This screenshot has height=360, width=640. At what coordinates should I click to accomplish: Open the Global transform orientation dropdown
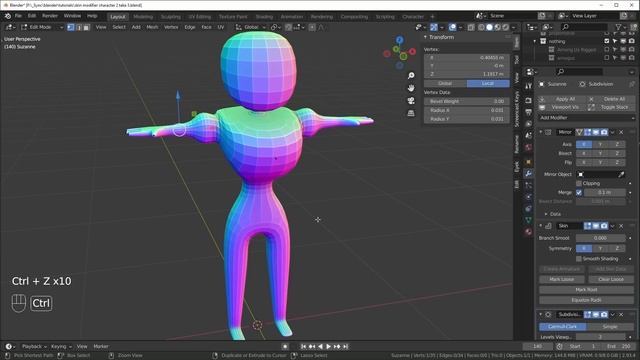pyautogui.click(x=251, y=27)
